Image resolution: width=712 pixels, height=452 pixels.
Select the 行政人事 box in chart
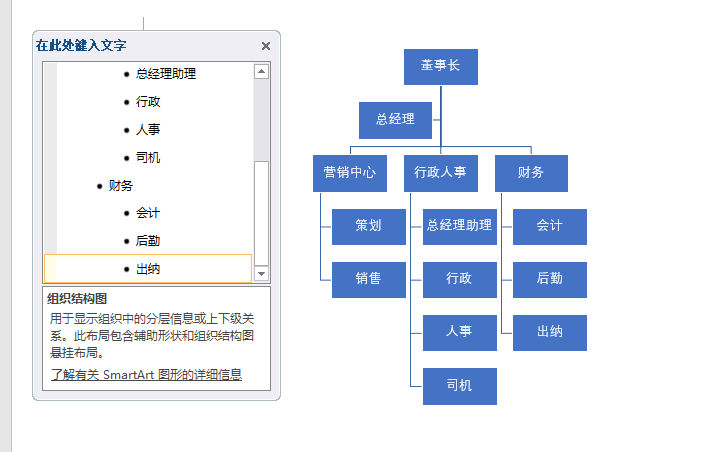click(x=440, y=173)
